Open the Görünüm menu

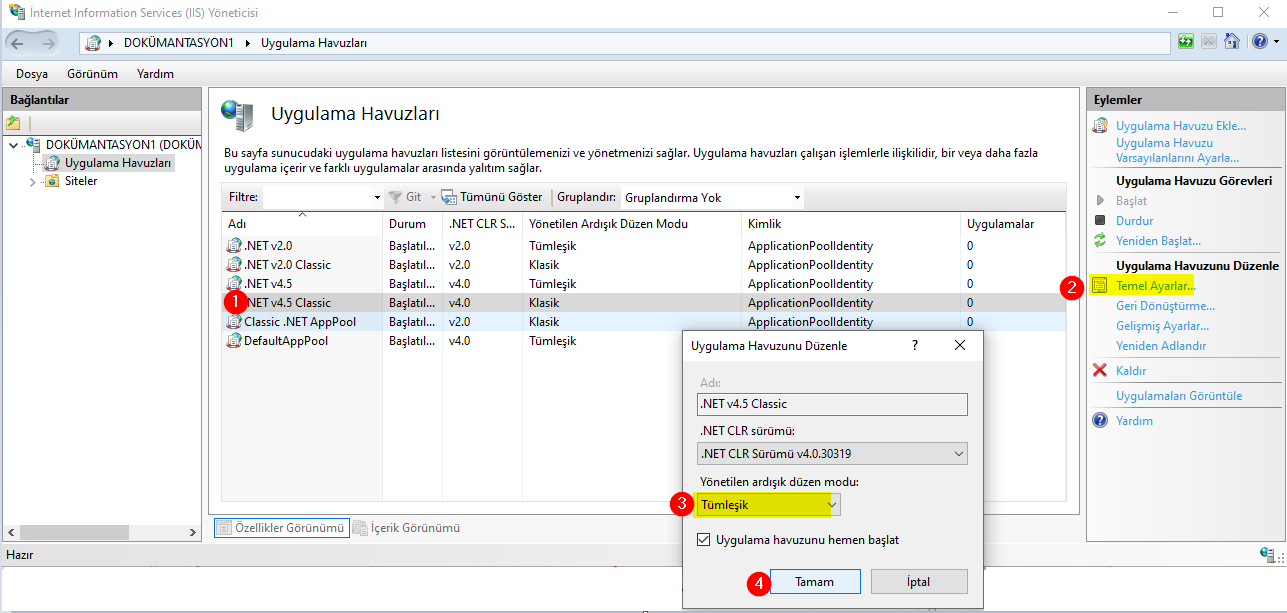pyautogui.click(x=92, y=74)
